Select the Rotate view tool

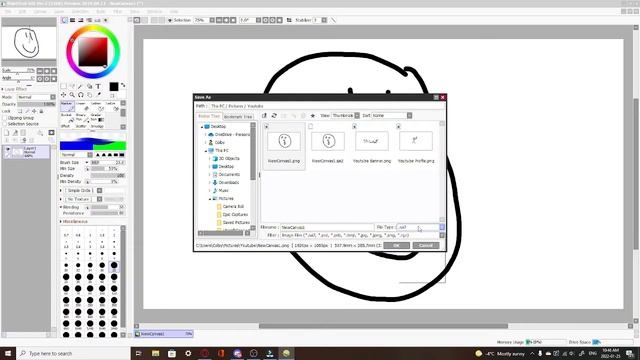click(x=81, y=95)
